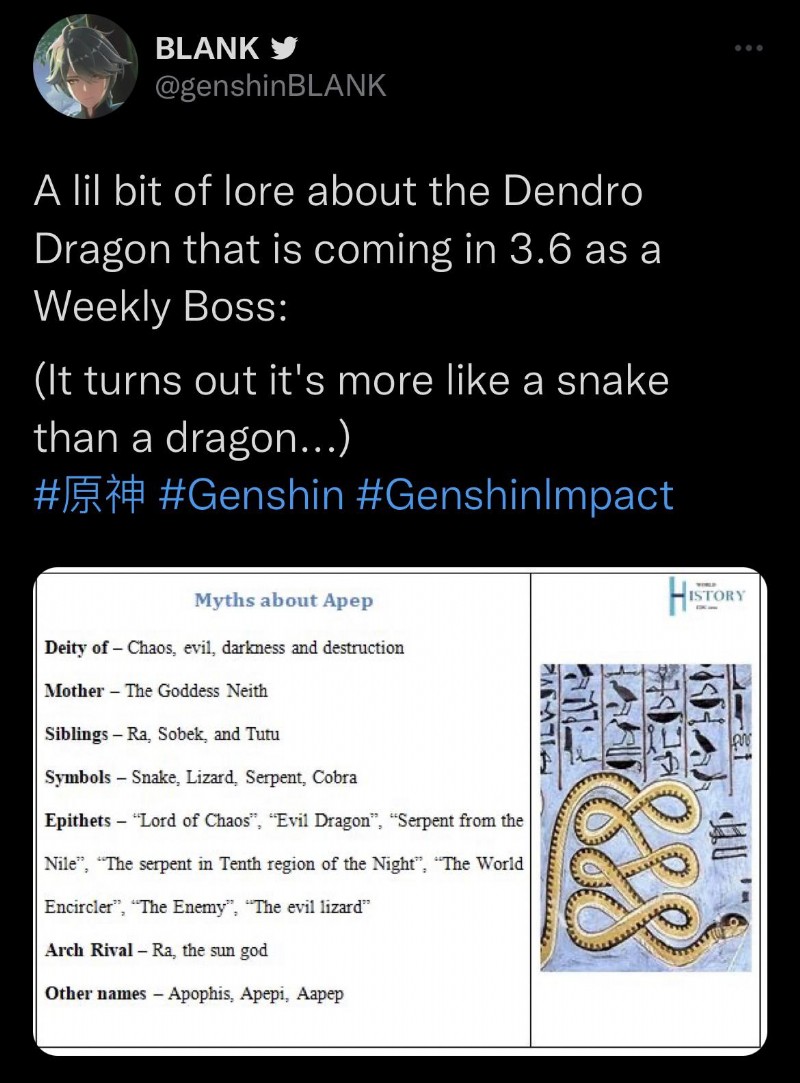Viewport: 800px width, 1083px height.
Task: Click the 'Symbols – Snake, Lizard' line
Action: pos(201,777)
